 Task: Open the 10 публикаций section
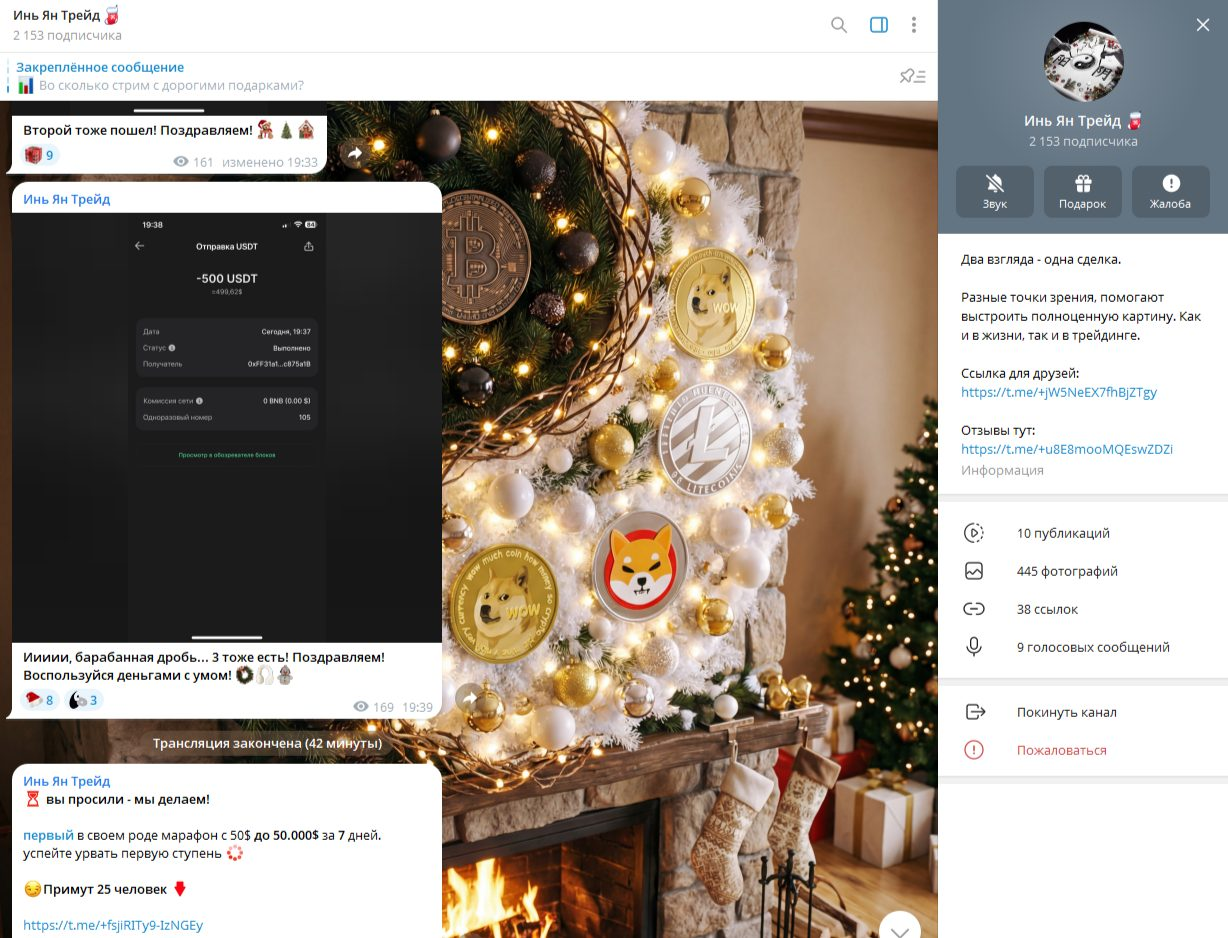(x=1083, y=533)
